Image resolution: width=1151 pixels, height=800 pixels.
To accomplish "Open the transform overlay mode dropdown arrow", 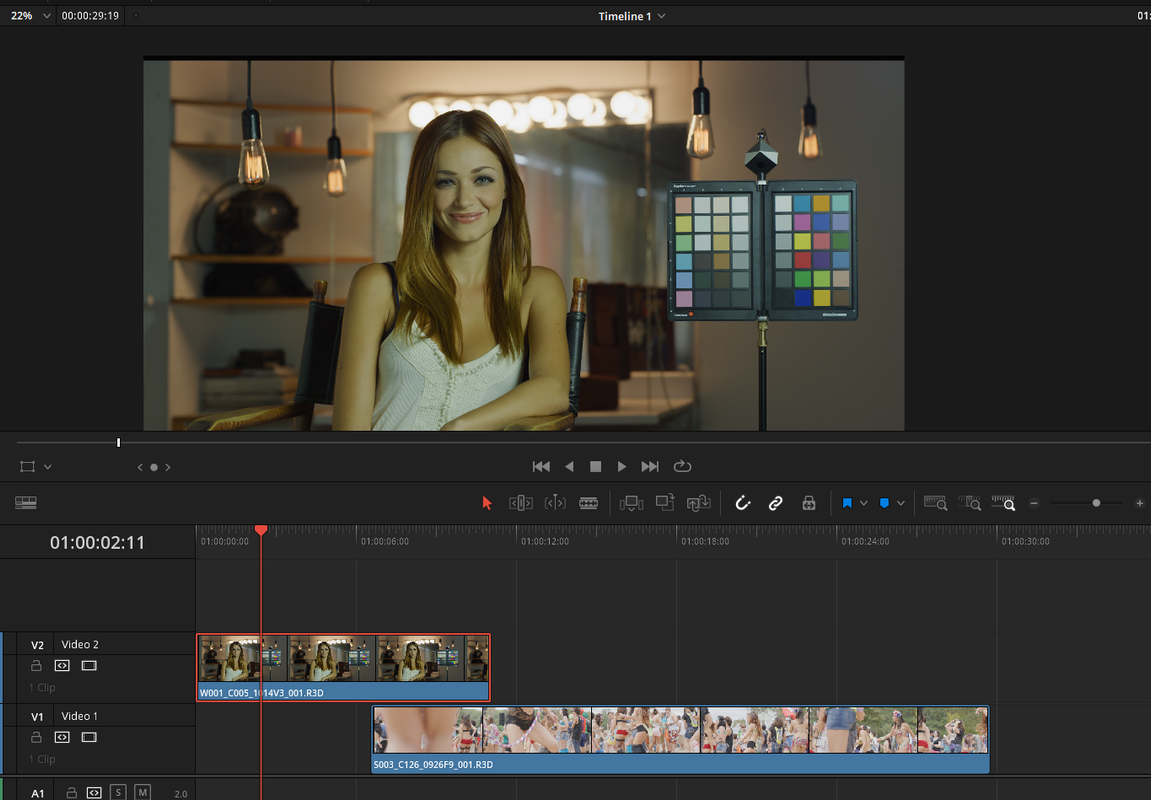I will [x=48, y=467].
